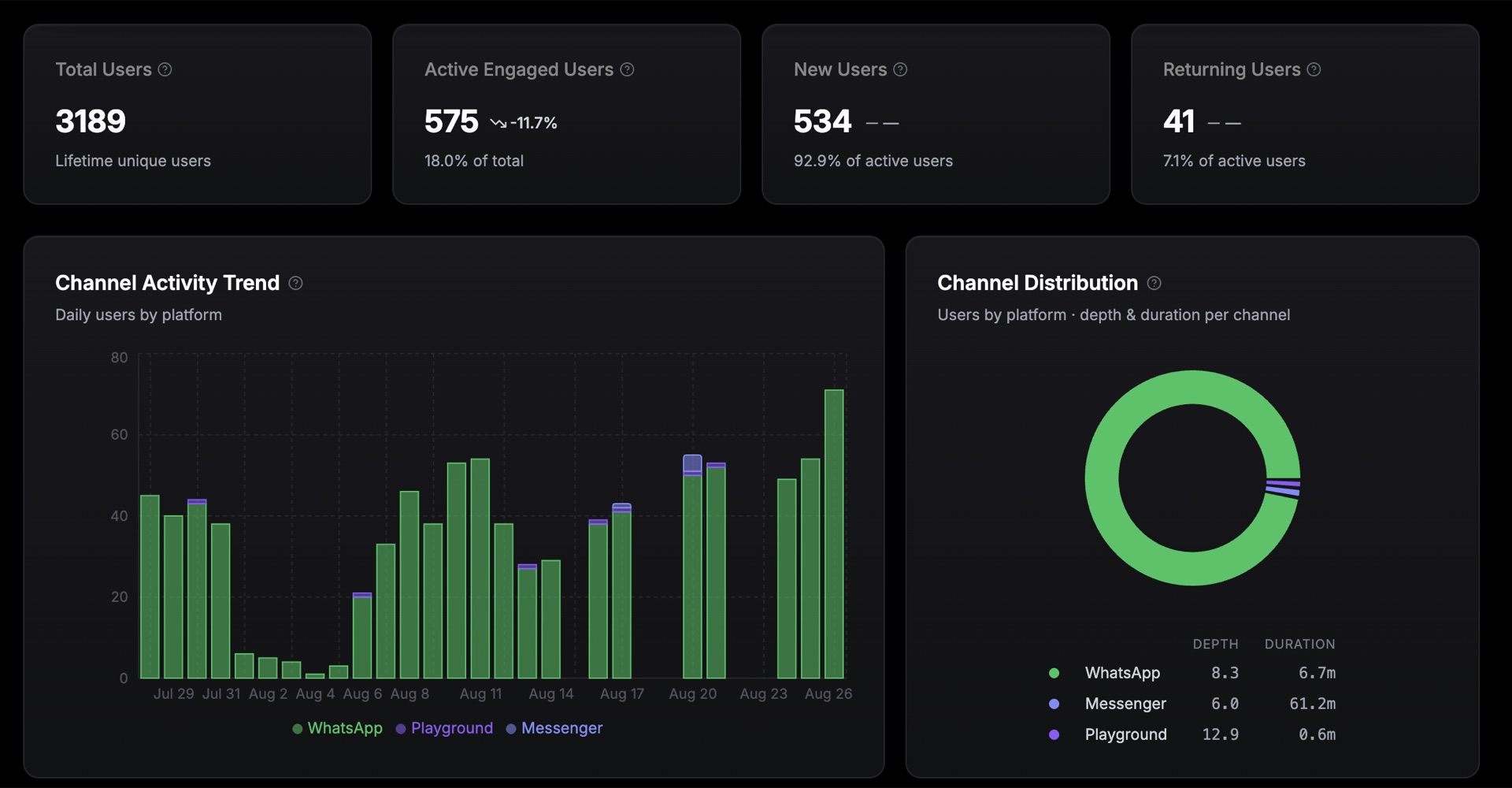Image resolution: width=1512 pixels, height=788 pixels.
Task: Click the info icon beside Channel Distribution
Action: click(x=1154, y=283)
